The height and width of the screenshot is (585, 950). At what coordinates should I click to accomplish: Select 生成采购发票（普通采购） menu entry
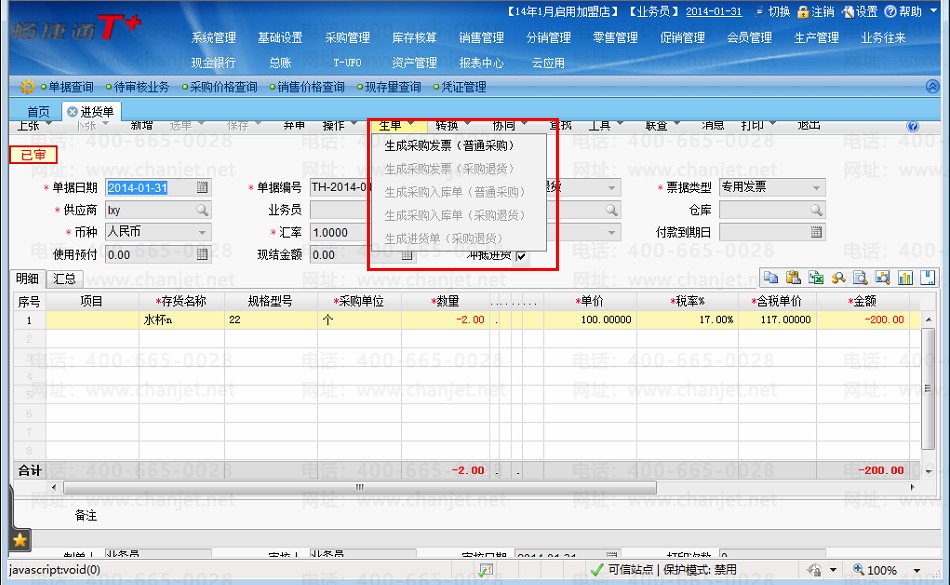coord(449,145)
